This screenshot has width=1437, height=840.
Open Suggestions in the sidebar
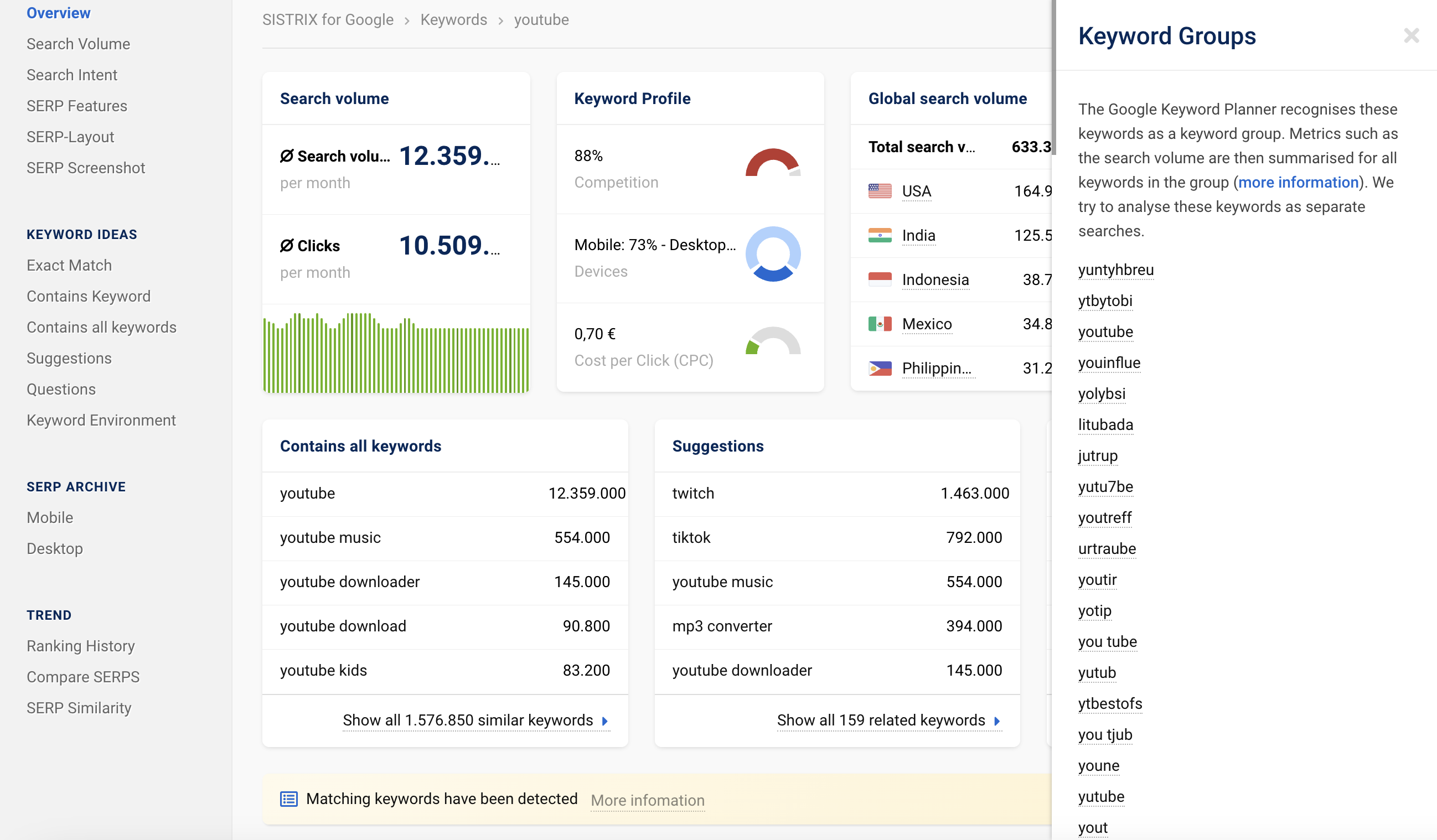[69, 359]
